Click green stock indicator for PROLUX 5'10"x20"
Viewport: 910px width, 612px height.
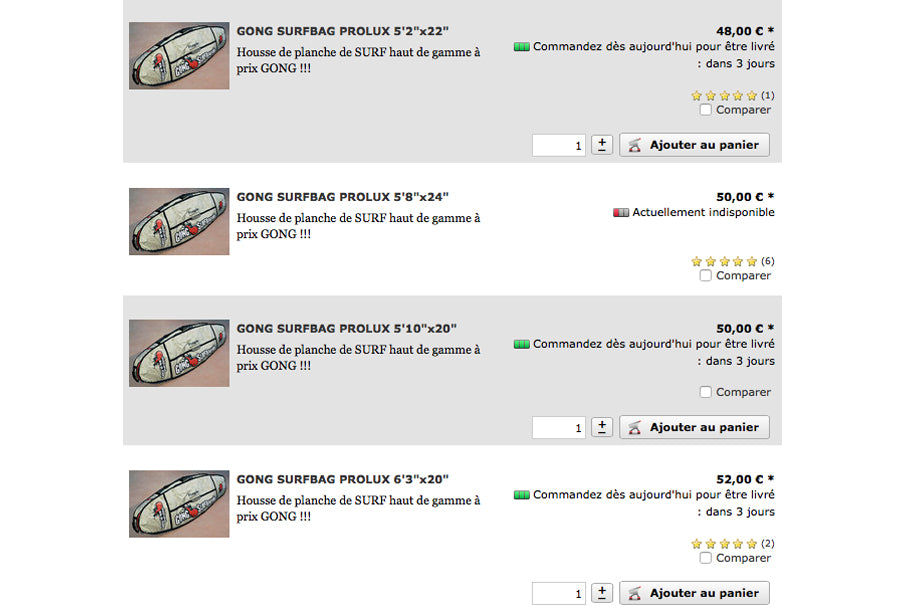pos(521,345)
